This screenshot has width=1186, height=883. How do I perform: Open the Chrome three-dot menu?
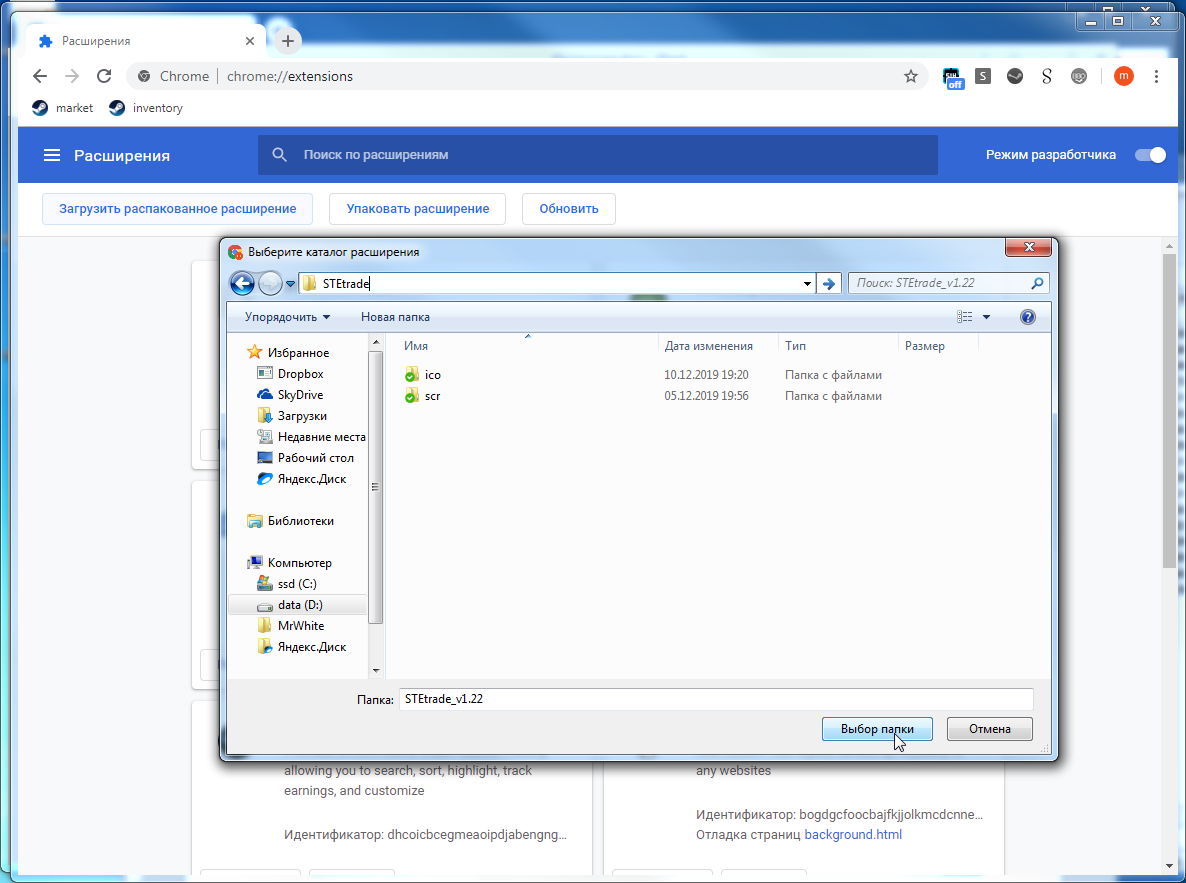click(x=1156, y=76)
